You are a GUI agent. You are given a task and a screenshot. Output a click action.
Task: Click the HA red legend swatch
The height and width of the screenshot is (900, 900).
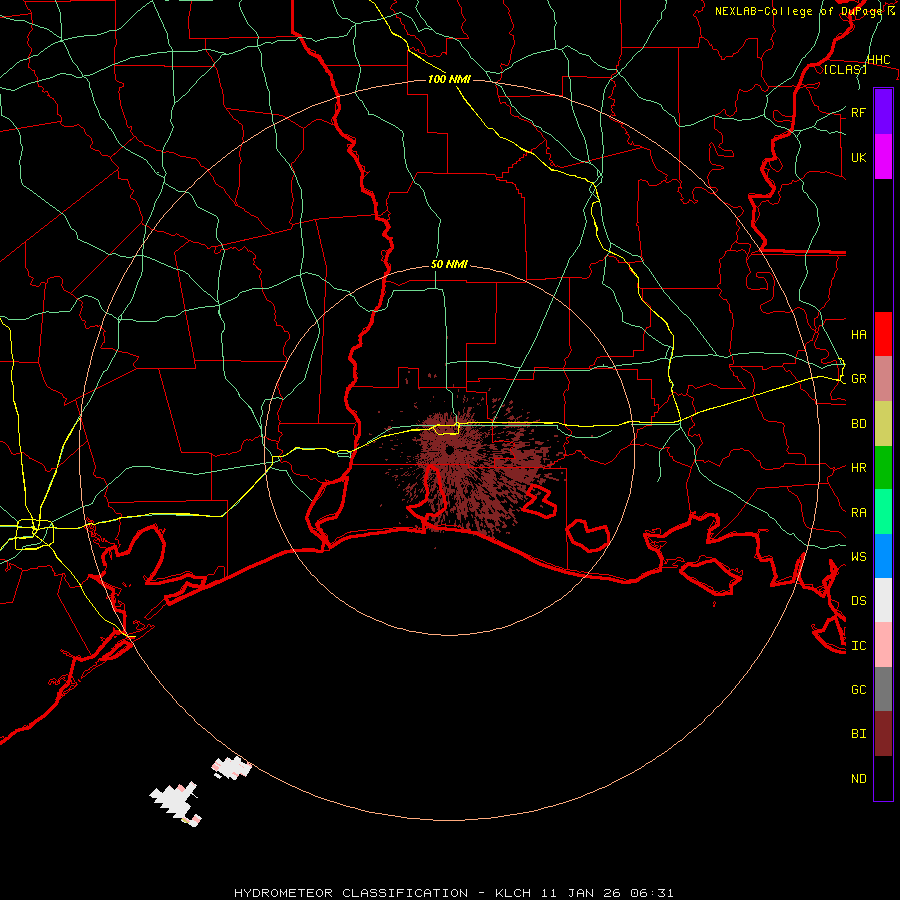(x=883, y=334)
